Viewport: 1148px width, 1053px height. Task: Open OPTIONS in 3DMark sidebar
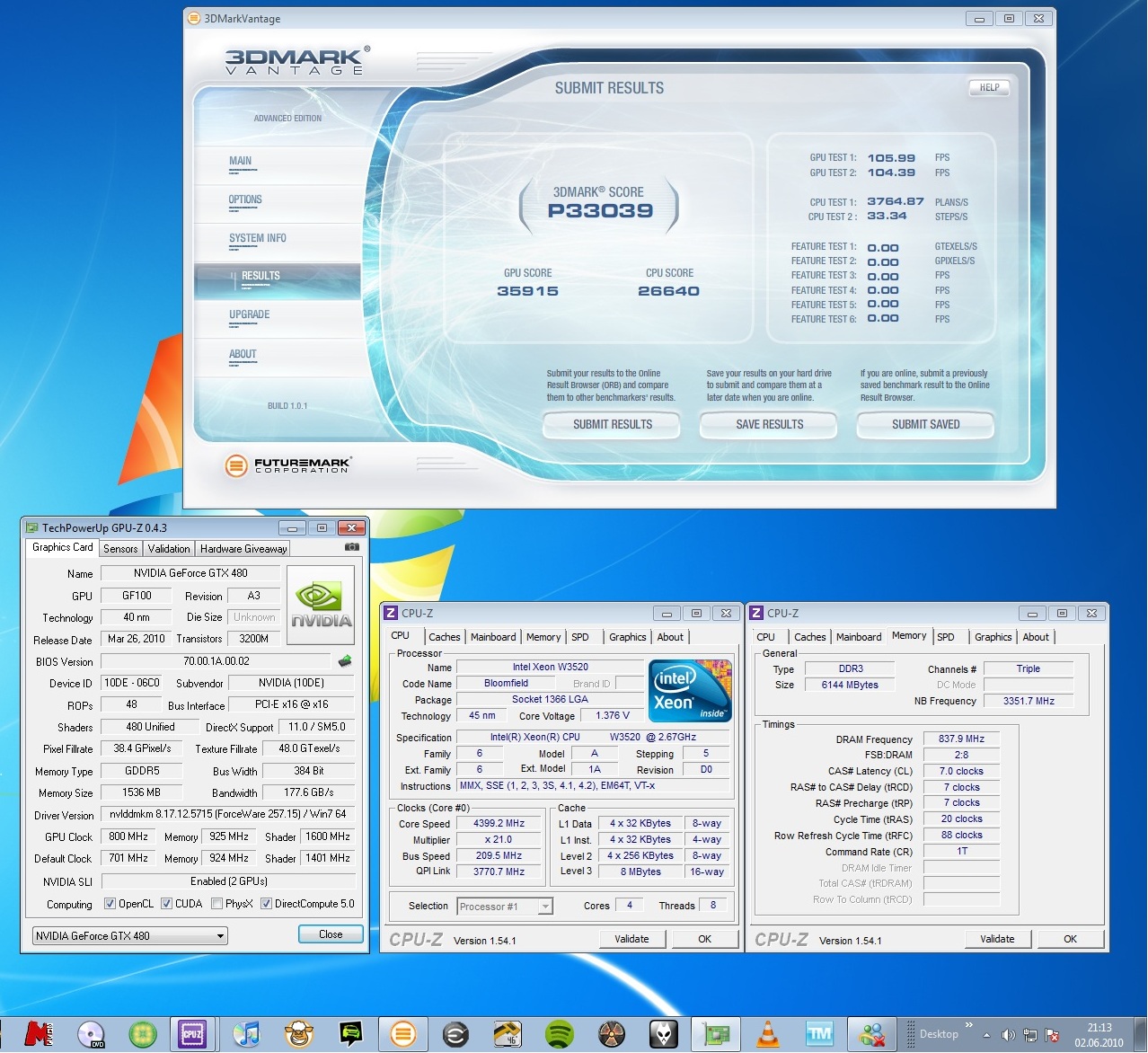pyautogui.click(x=245, y=200)
